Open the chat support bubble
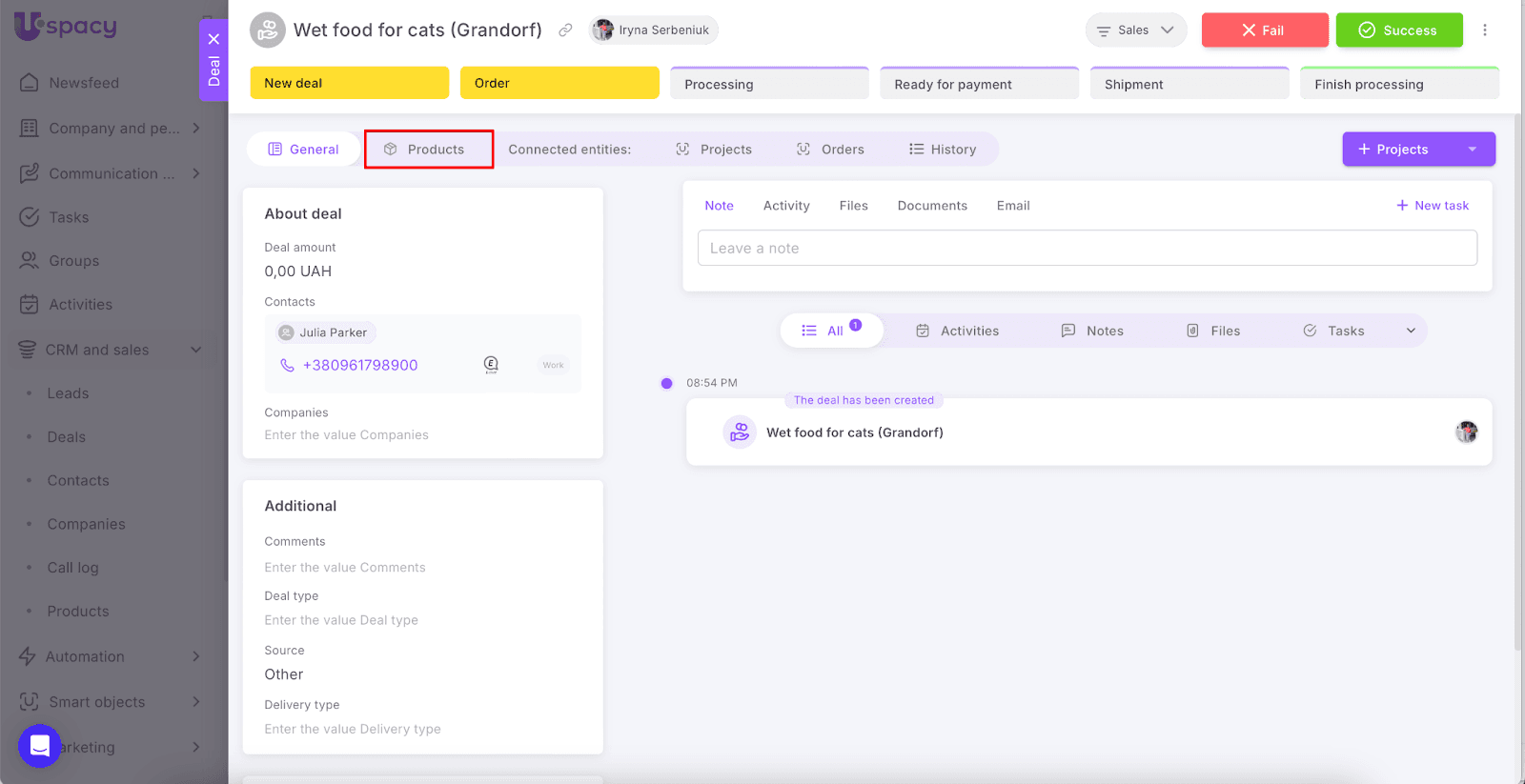Viewport: 1525px width, 784px height. coord(39,745)
